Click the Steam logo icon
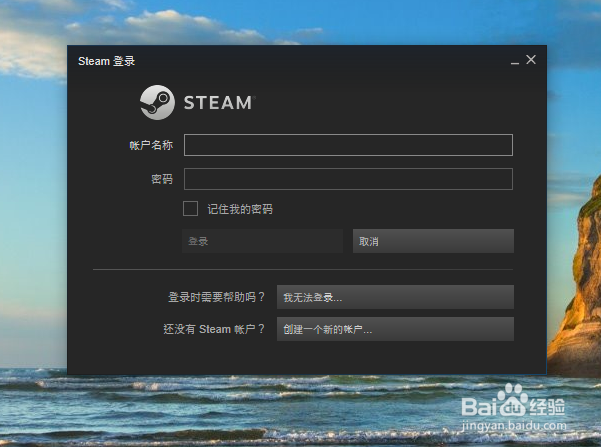601x447 pixels. 157,102
